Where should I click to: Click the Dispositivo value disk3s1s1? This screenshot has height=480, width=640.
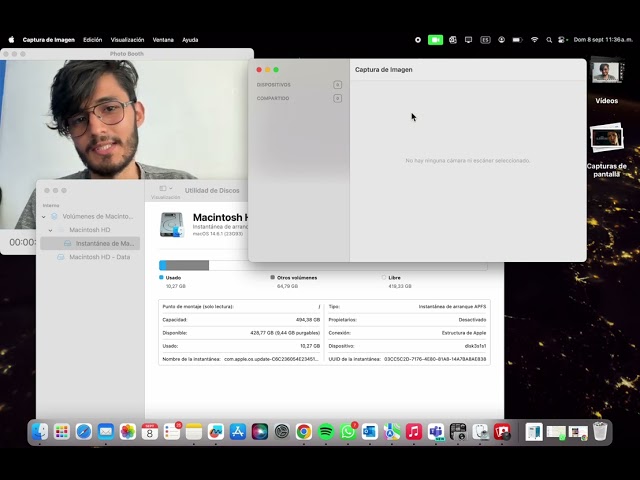(475, 346)
